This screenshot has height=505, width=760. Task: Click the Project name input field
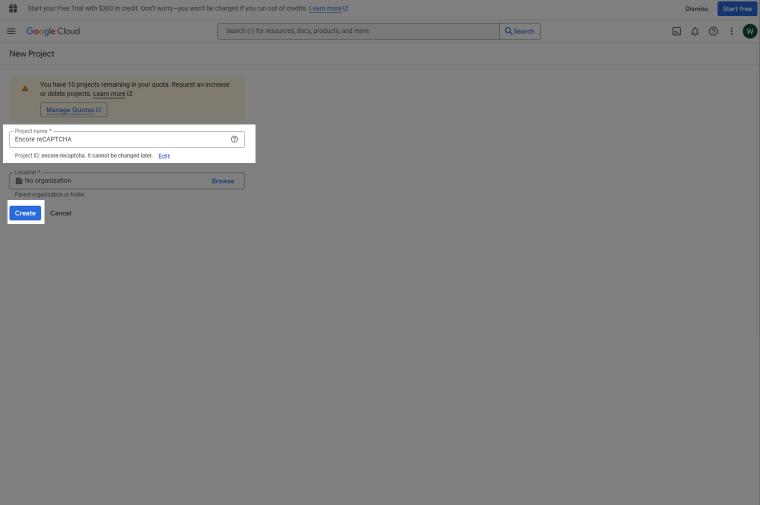120,139
